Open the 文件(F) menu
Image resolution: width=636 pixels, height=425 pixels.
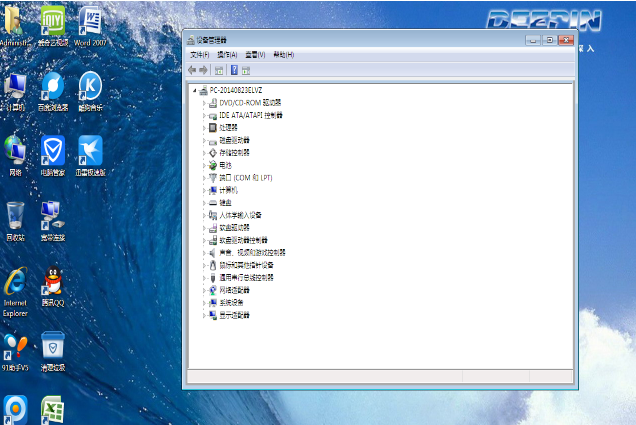click(x=200, y=55)
